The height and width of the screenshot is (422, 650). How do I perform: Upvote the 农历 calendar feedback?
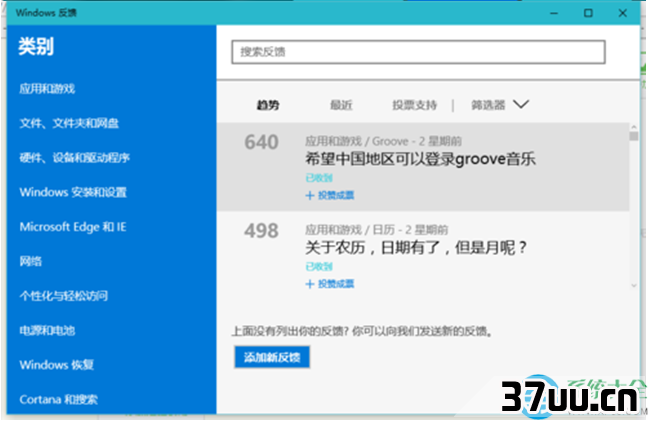330,284
